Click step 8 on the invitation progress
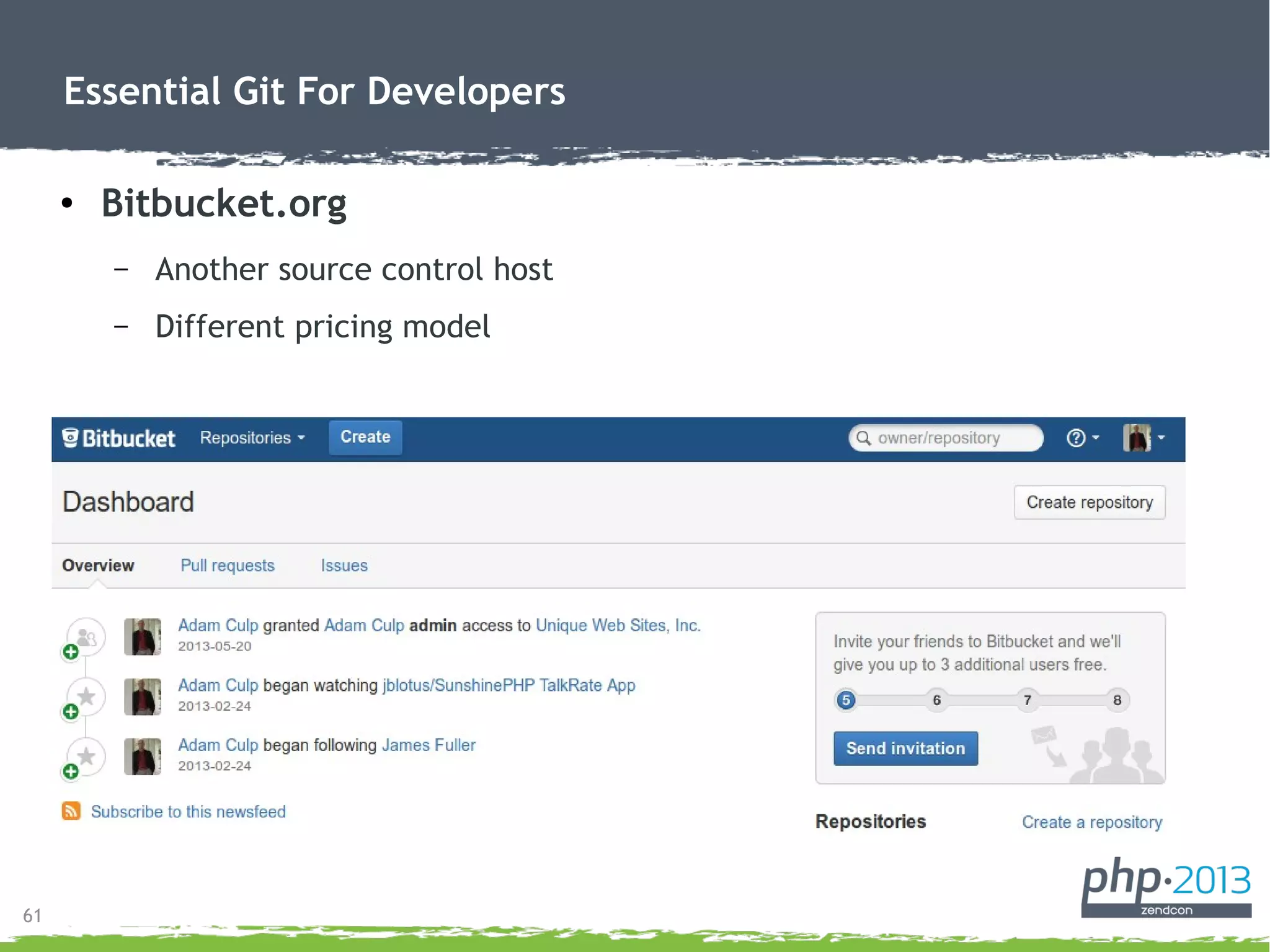The height and width of the screenshot is (952, 1270). tap(1117, 700)
